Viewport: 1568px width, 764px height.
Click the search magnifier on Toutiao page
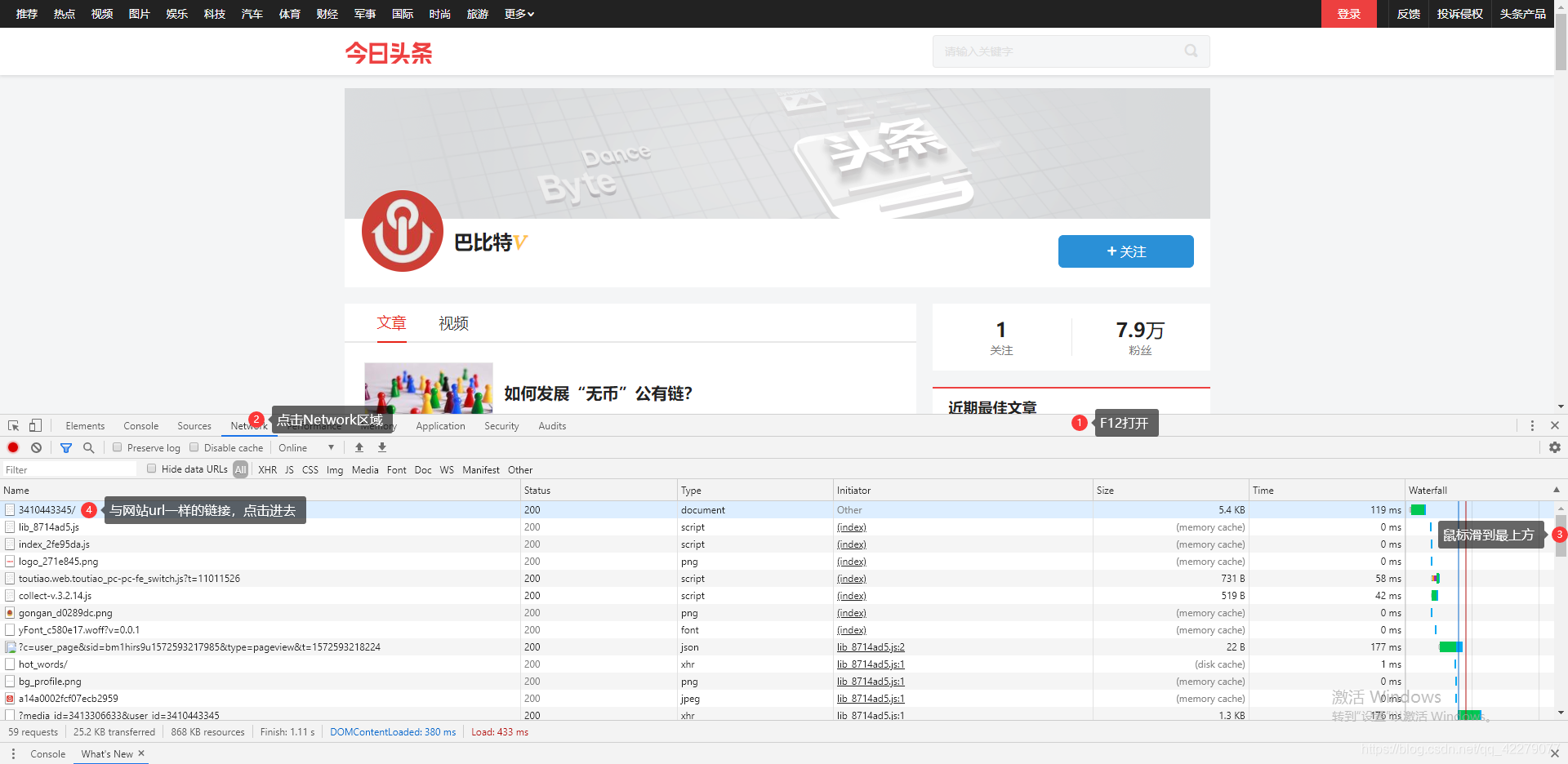pyautogui.click(x=1192, y=51)
